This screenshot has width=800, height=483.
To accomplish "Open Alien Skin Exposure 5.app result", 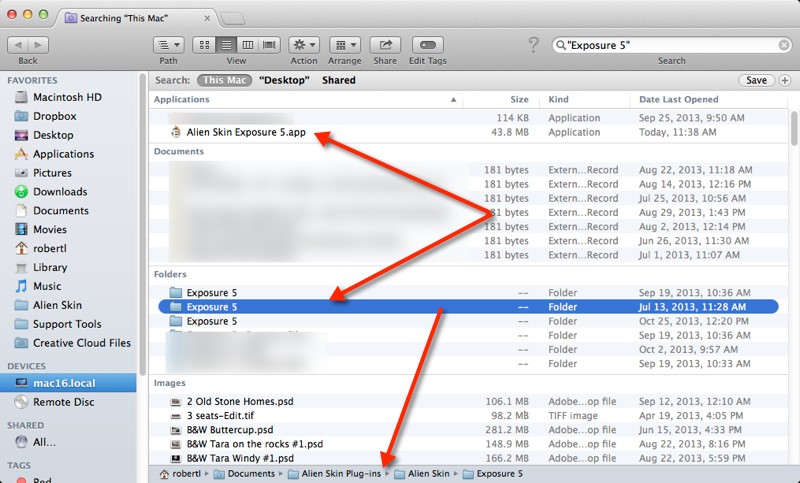I will coord(245,132).
